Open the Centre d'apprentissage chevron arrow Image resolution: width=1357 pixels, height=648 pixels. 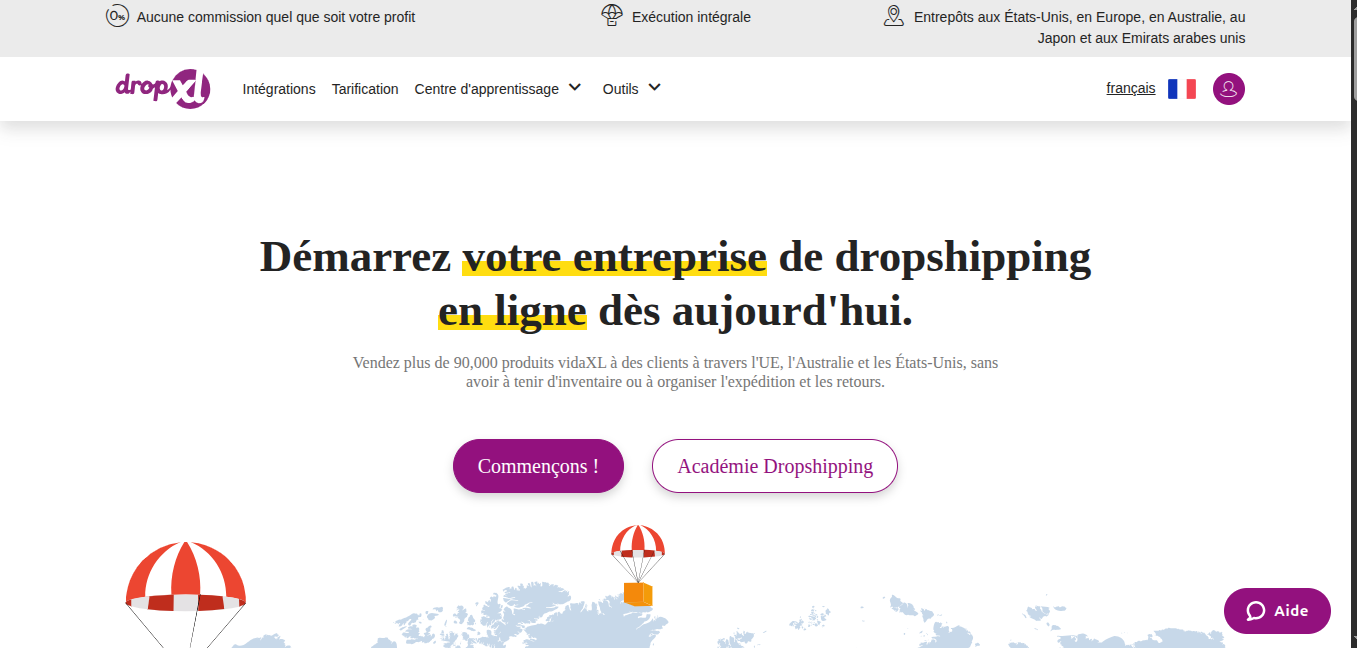point(574,87)
